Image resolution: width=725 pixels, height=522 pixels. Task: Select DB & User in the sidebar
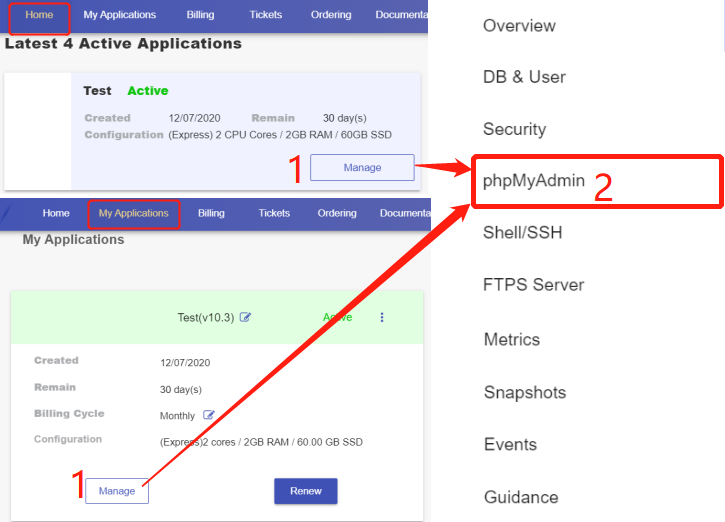click(524, 77)
